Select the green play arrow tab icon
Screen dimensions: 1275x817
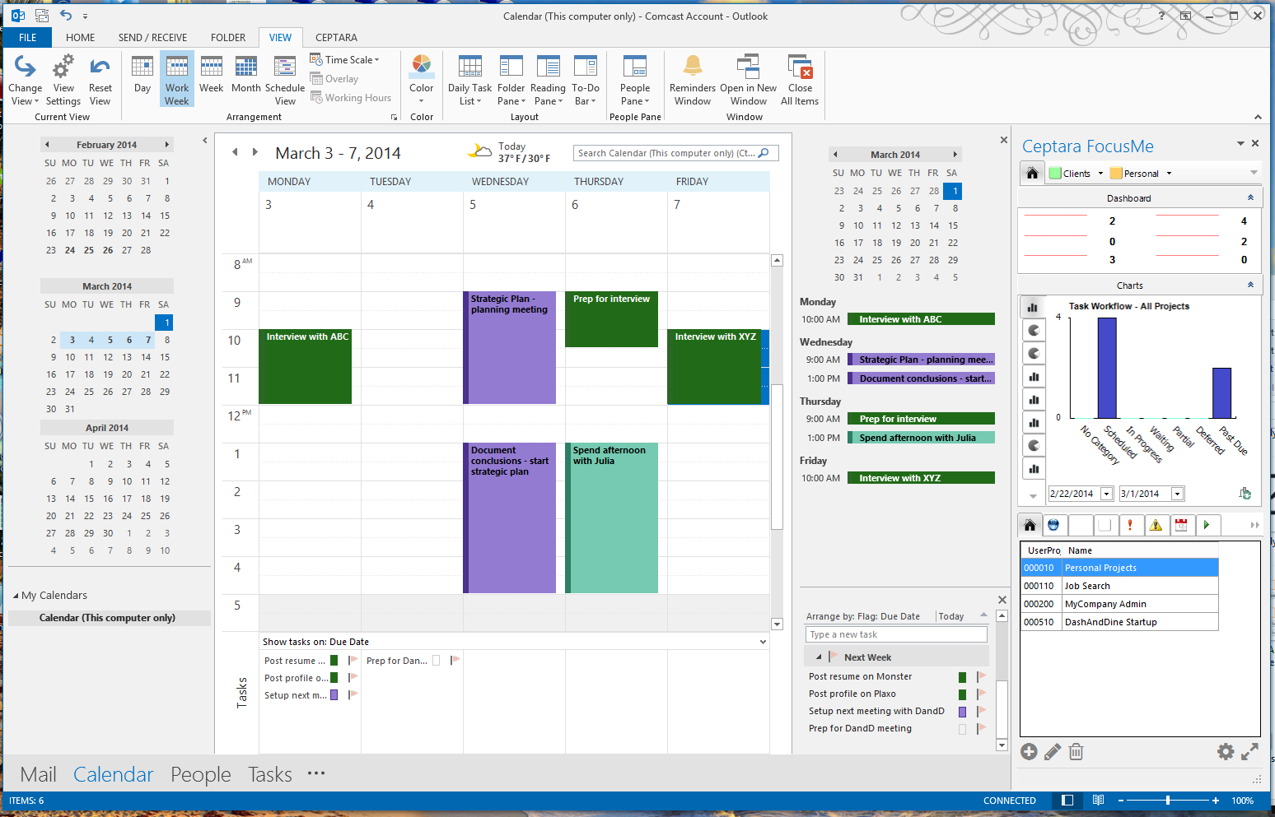[x=1207, y=525]
